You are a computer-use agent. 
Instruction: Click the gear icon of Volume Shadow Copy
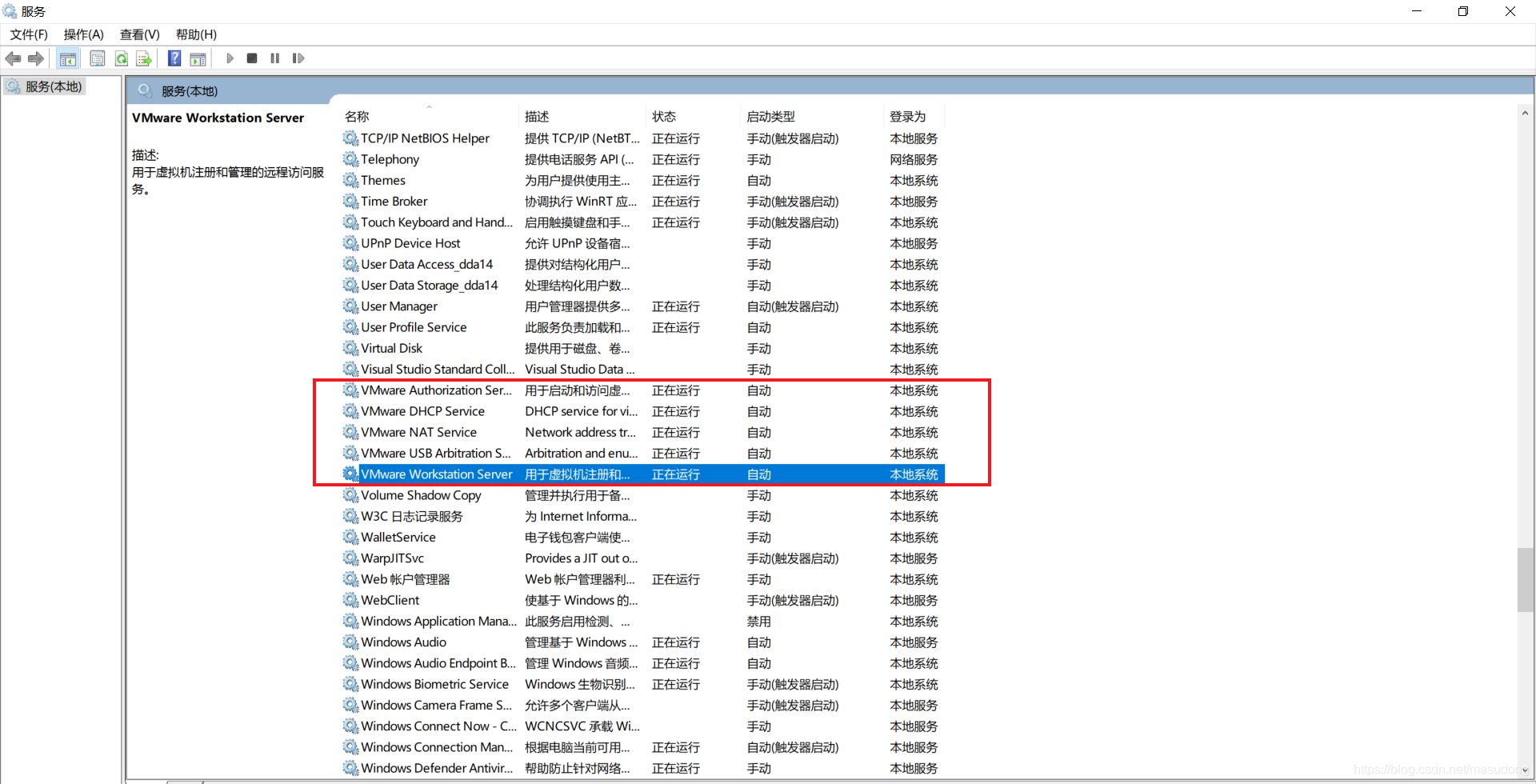pos(350,495)
